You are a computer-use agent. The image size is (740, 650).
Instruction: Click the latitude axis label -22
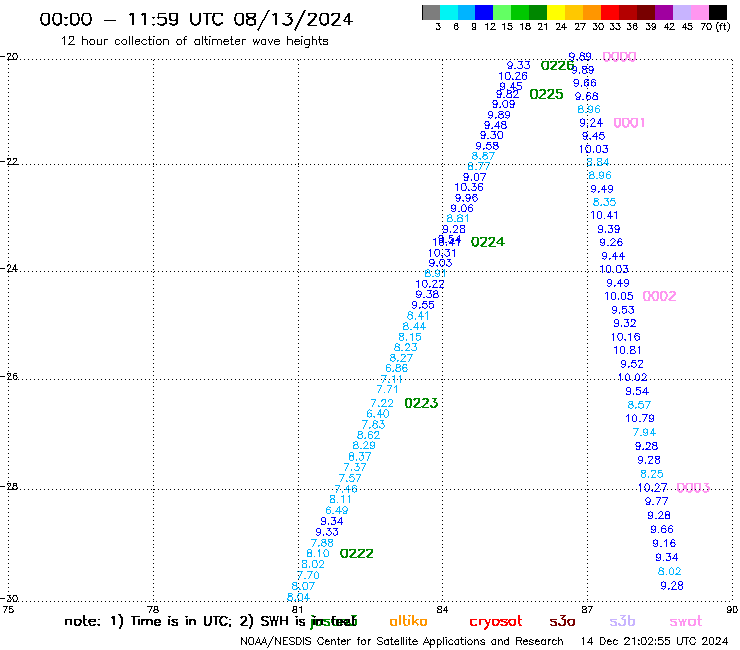pos(9,161)
